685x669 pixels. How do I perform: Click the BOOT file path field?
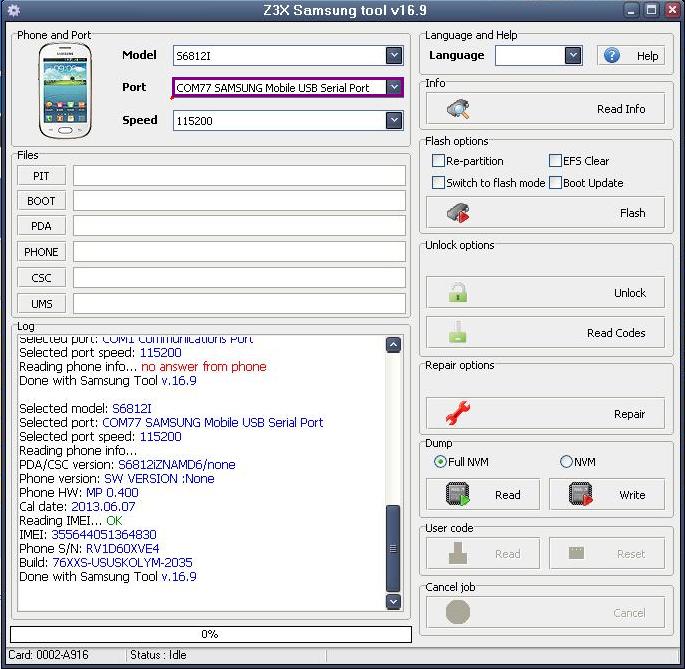(239, 201)
